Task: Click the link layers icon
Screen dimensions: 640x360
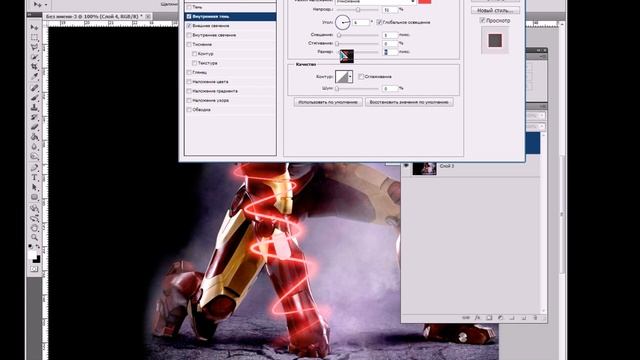Action: point(466,318)
